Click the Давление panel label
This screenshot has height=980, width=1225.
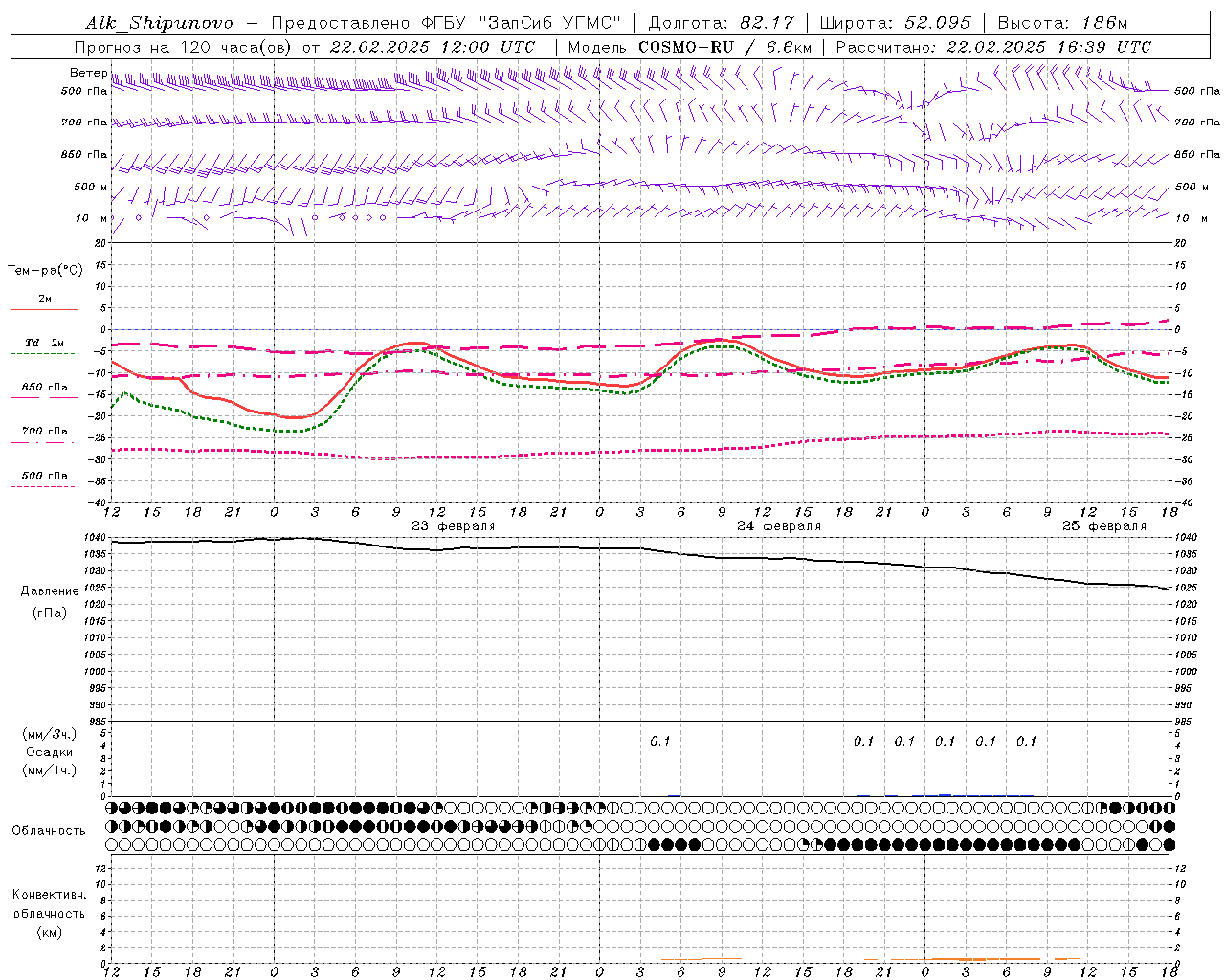[x=50, y=591]
